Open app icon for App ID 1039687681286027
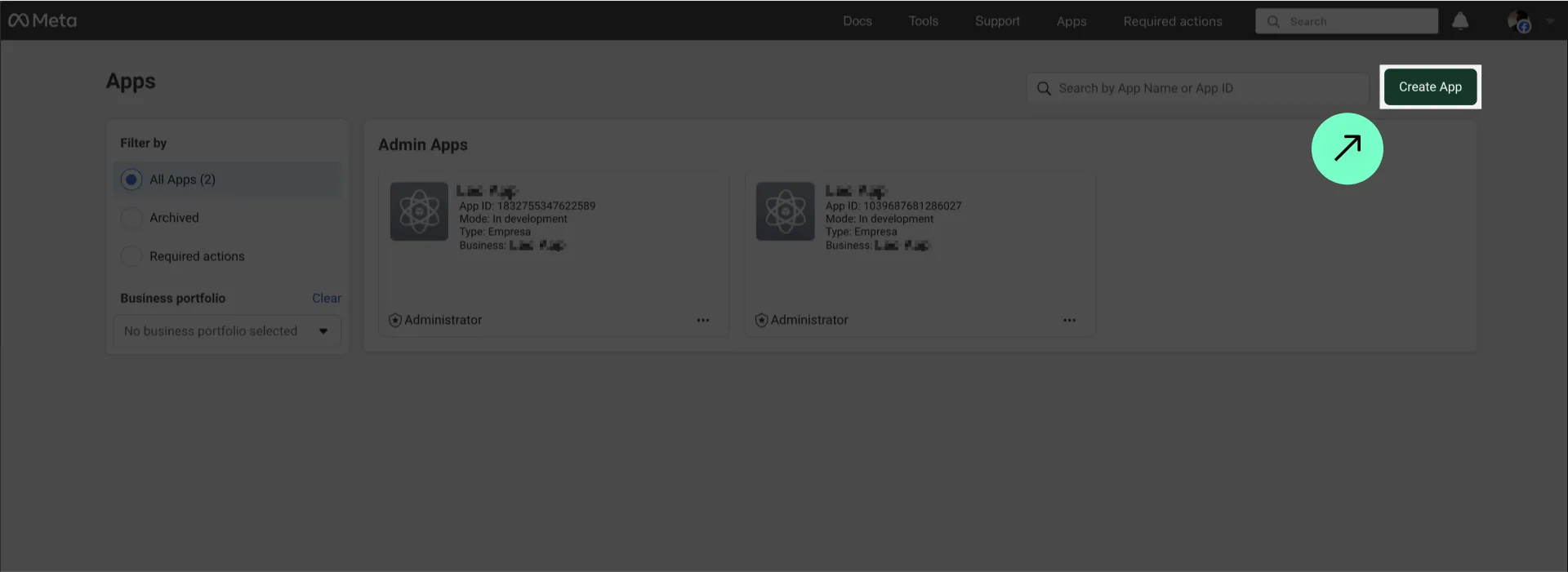Screen dimensions: 1568x572 click(x=785, y=211)
